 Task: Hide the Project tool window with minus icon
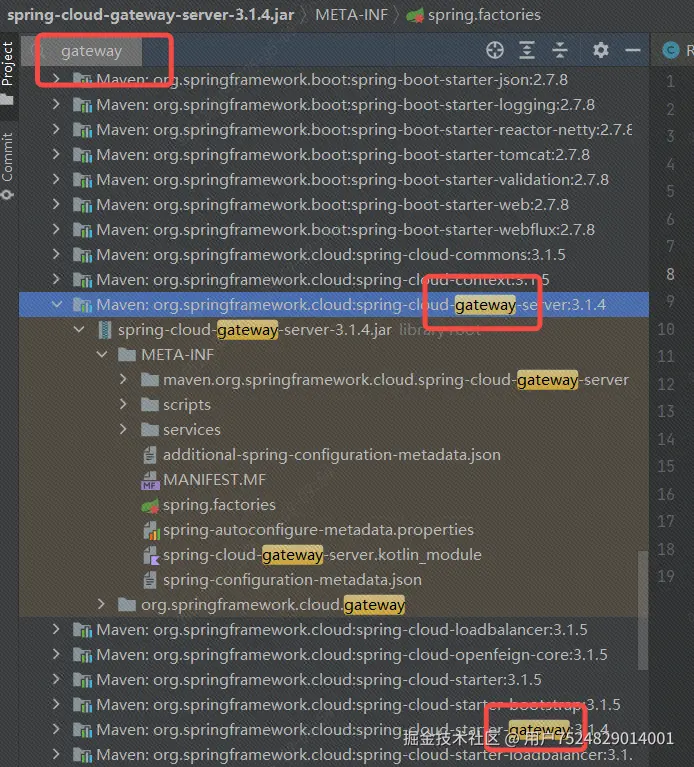(632, 50)
